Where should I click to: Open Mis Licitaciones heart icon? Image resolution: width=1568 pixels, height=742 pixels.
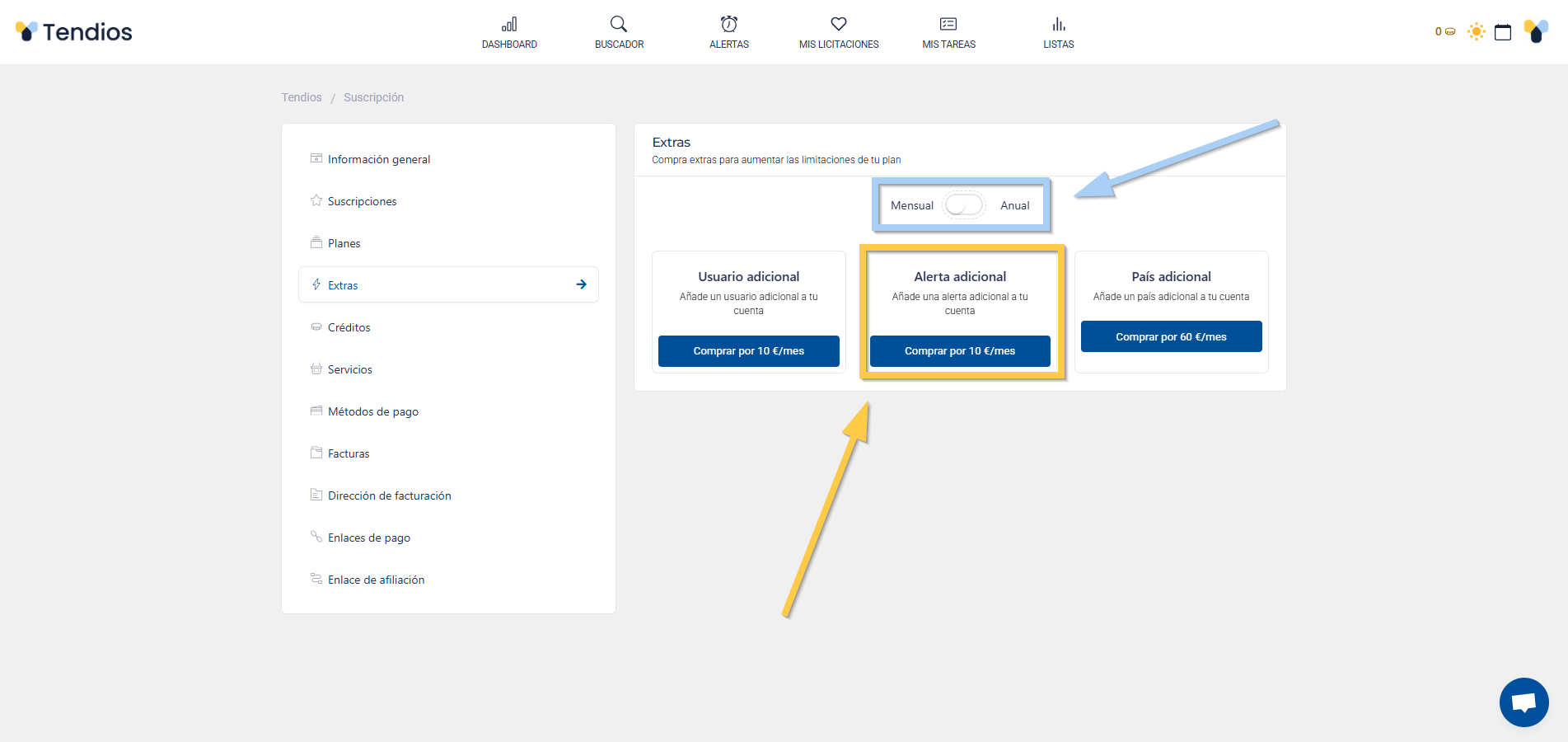(839, 25)
